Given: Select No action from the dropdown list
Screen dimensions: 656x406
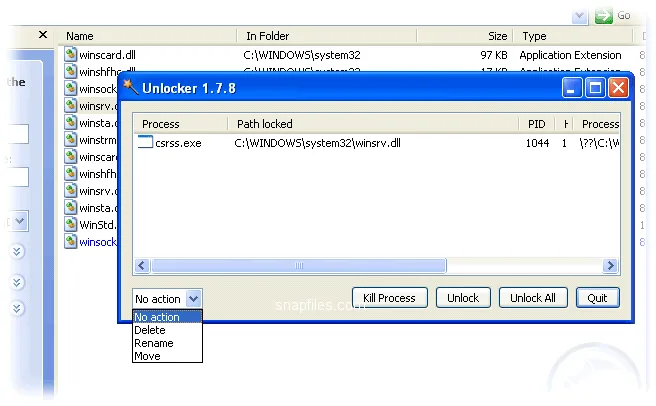Looking at the screenshot, I should click(167, 317).
